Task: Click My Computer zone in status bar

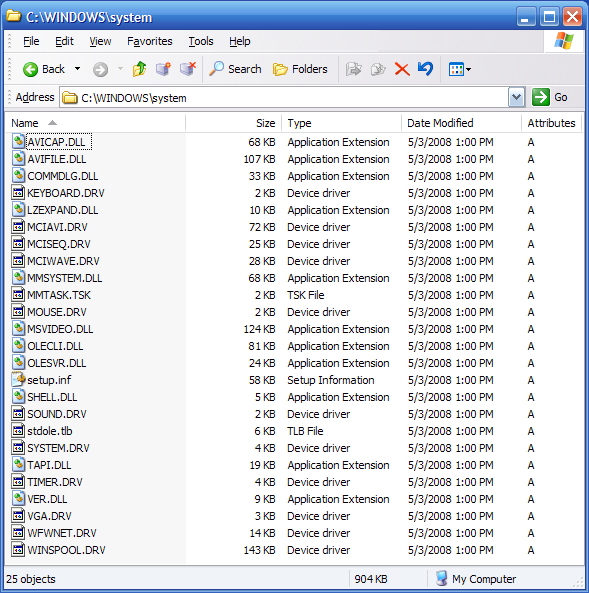Action: coord(476,579)
